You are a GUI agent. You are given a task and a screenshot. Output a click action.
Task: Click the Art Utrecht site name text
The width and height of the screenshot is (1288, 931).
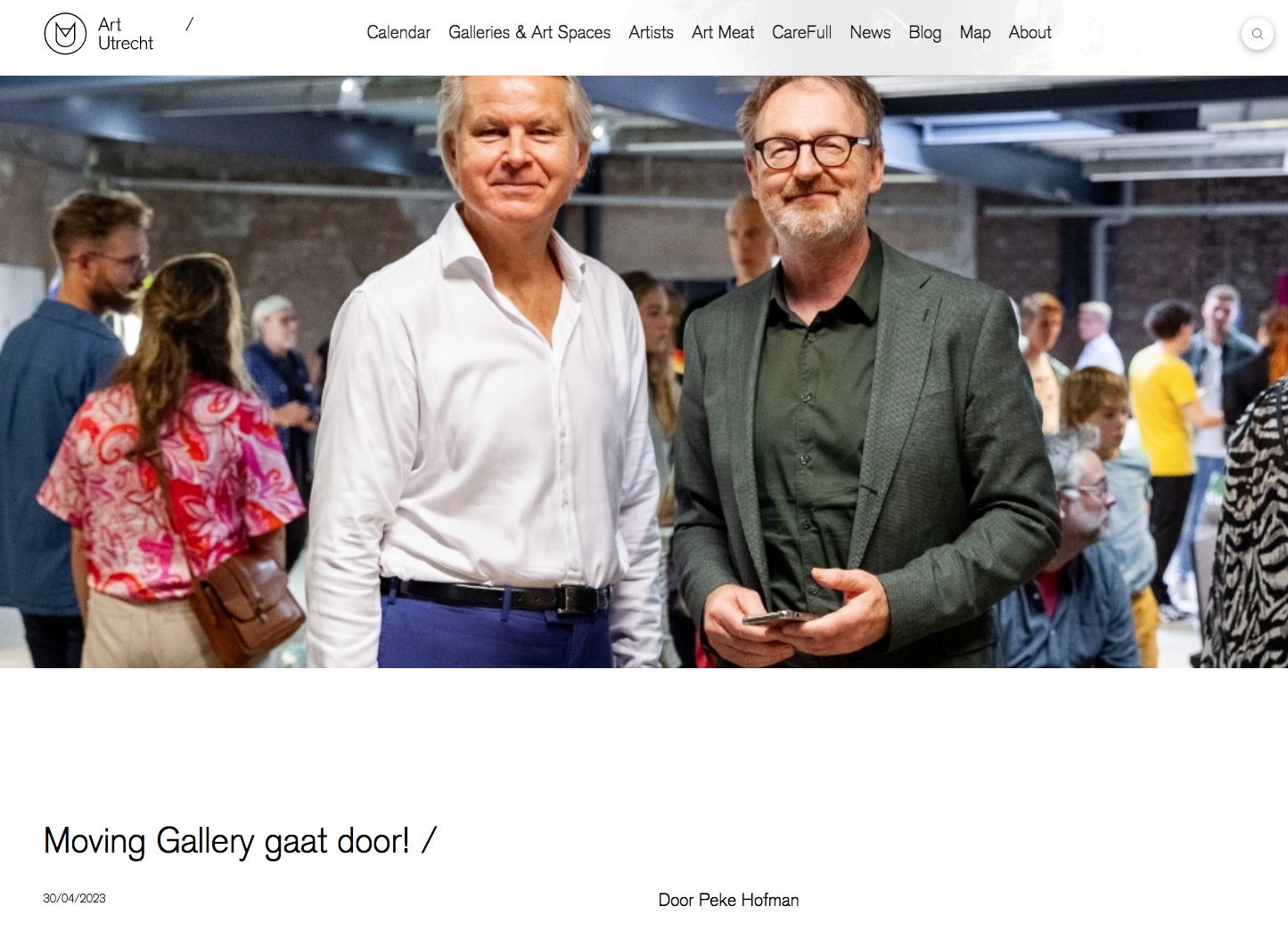click(x=125, y=34)
